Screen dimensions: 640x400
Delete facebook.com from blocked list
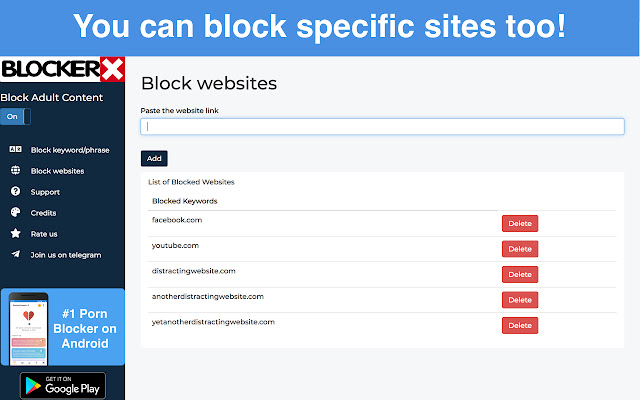[x=519, y=223]
